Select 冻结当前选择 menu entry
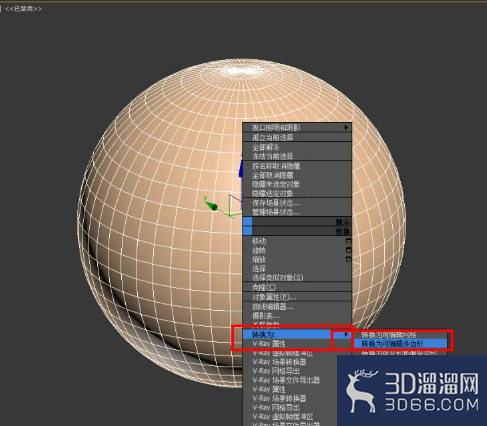 point(297,156)
